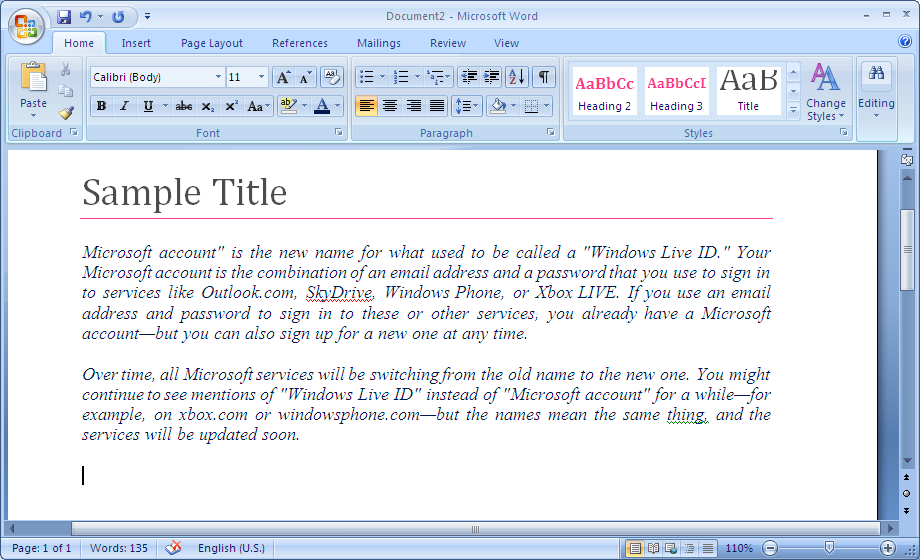920x560 pixels.
Task: Launch the Font dialog box
Action: coord(339,133)
